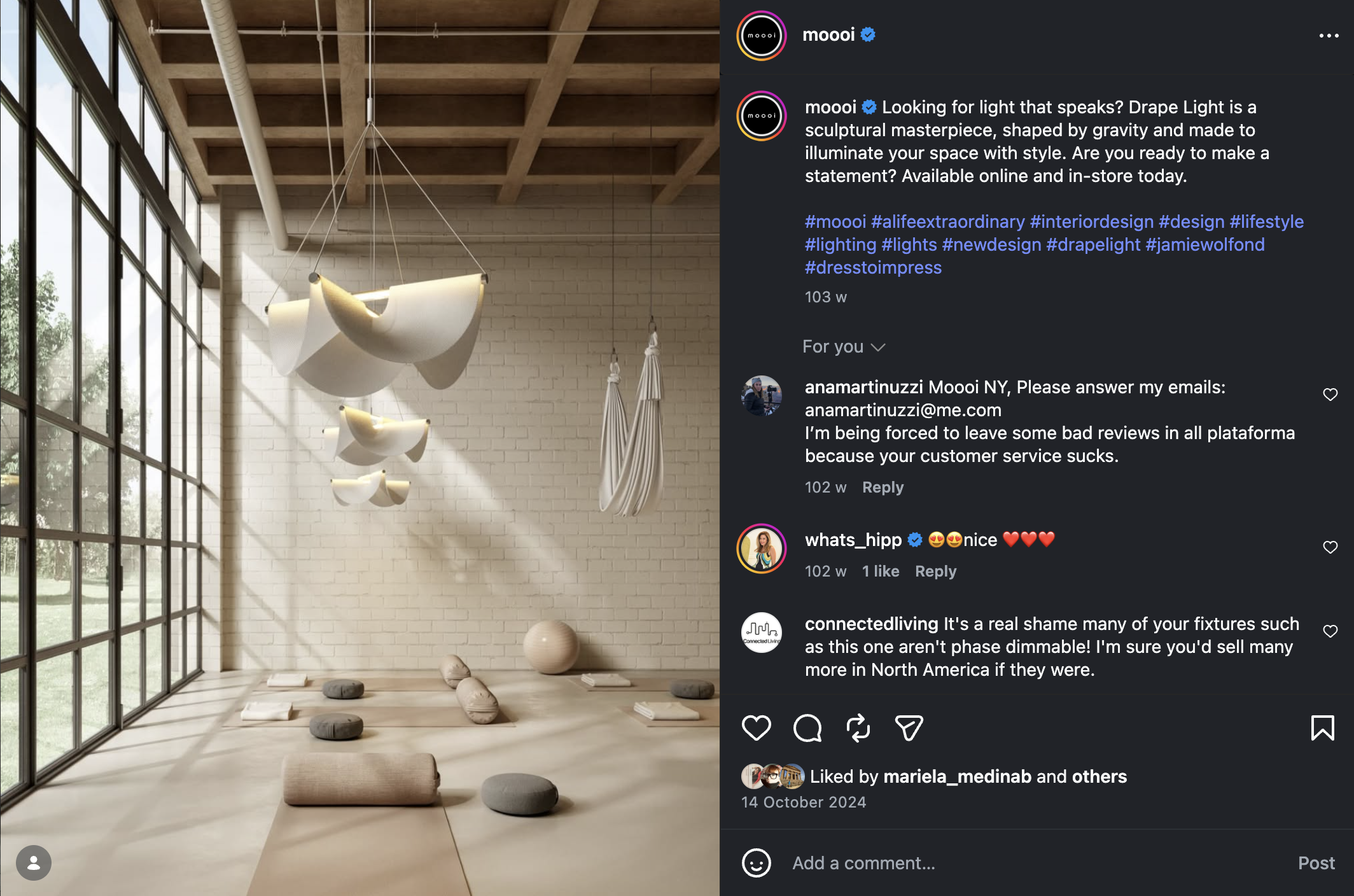The width and height of the screenshot is (1354, 896).
Task: Open the moooi profile picture in header
Action: [762, 36]
